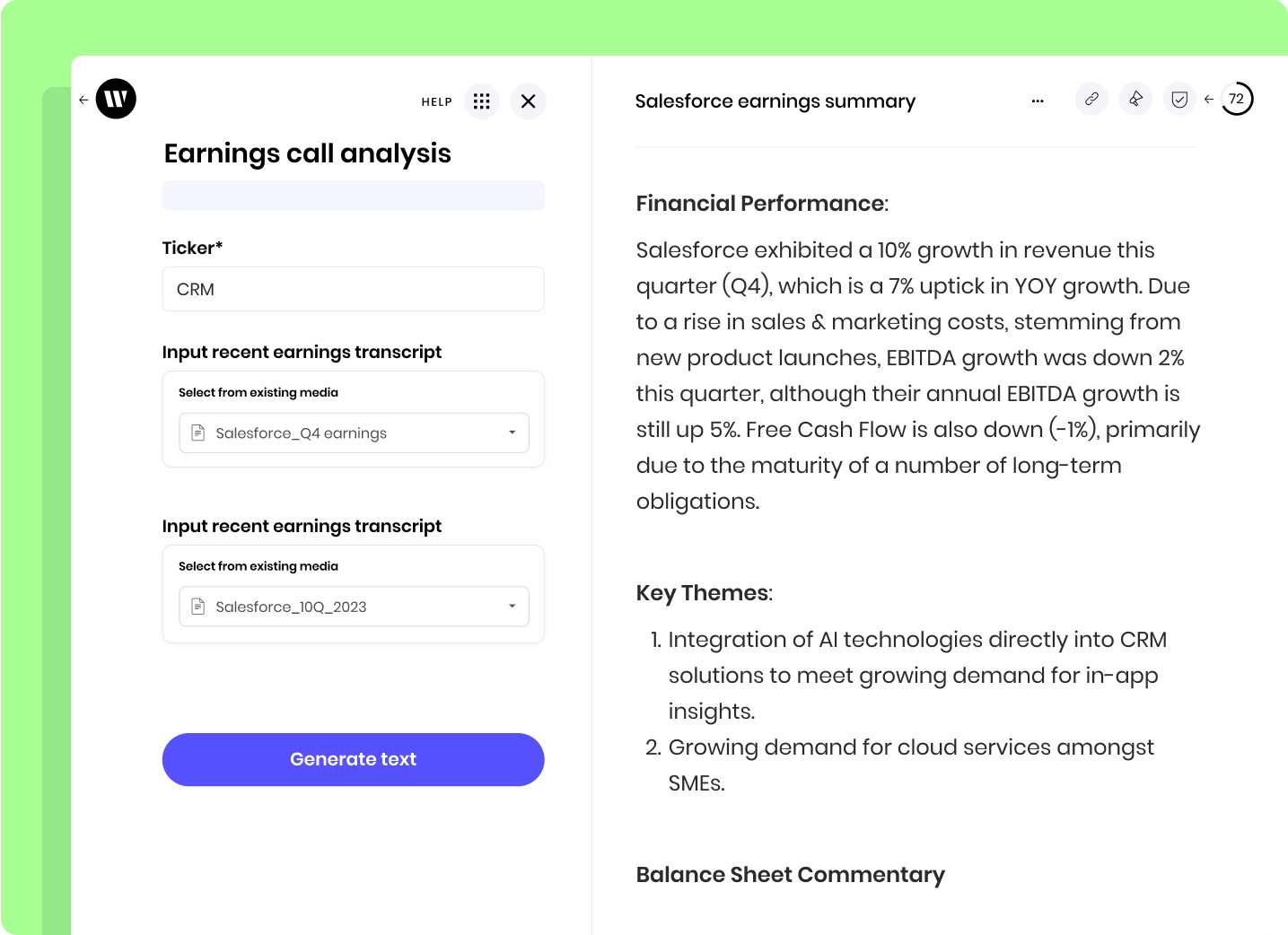The width and height of the screenshot is (1288, 935).
Task: Expand the Salesforce_10Q_2023 media selector
Action: (353, 606)
